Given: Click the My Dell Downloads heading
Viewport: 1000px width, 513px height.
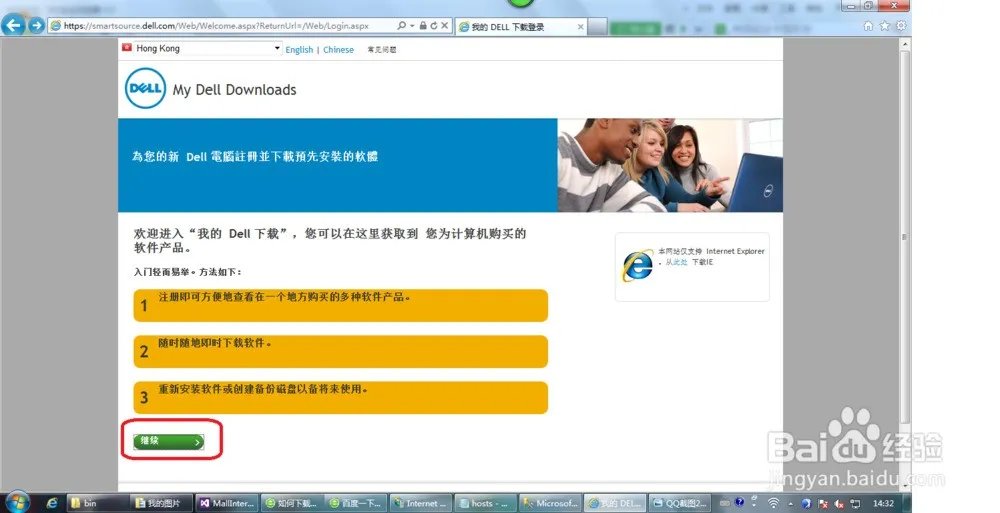Looking at the screenshot, I should click(x=234, y=90).
